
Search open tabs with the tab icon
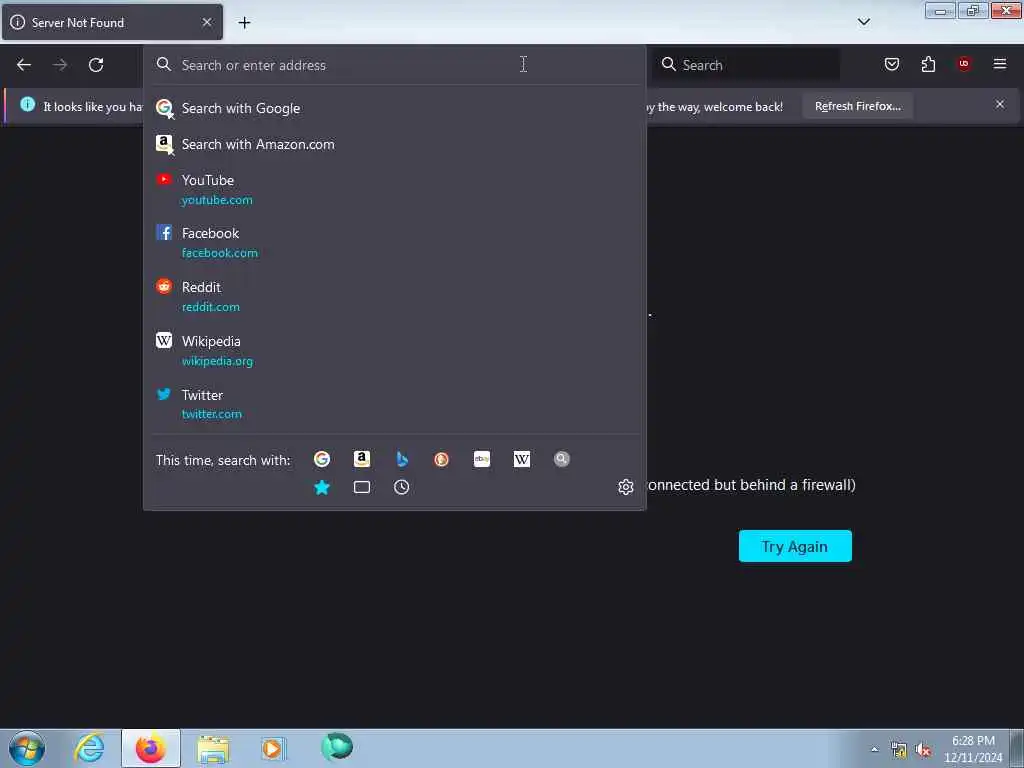(x=362, y=487)
